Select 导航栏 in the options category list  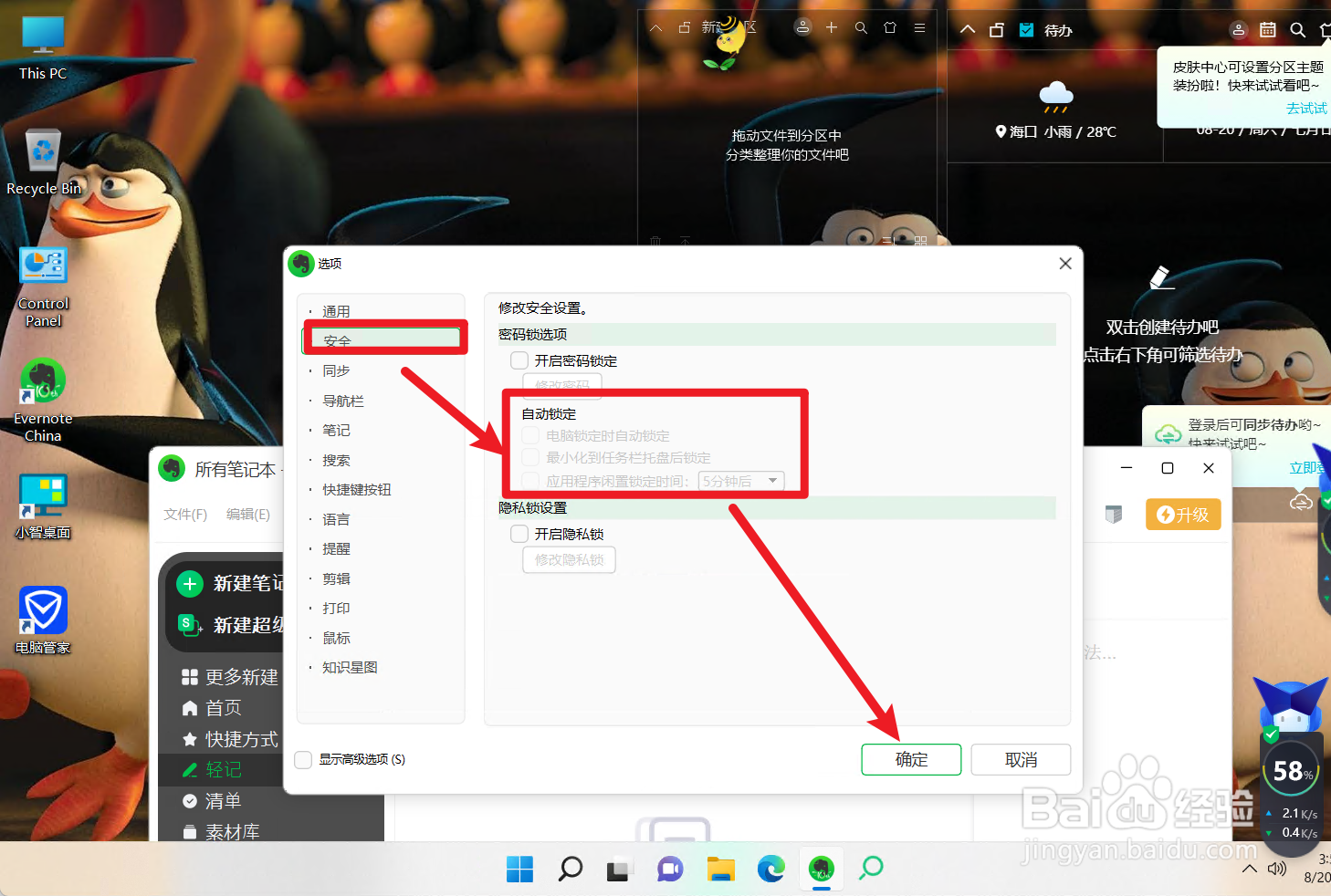[343, 401]
